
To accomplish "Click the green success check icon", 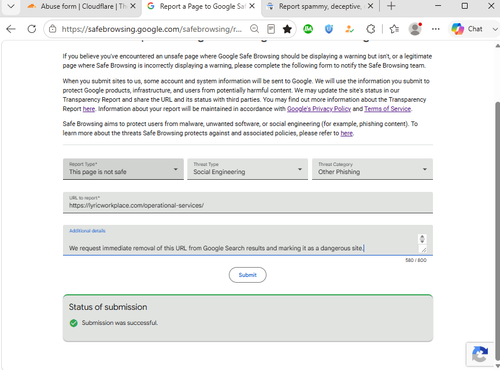I will click(x=74, y=323).
